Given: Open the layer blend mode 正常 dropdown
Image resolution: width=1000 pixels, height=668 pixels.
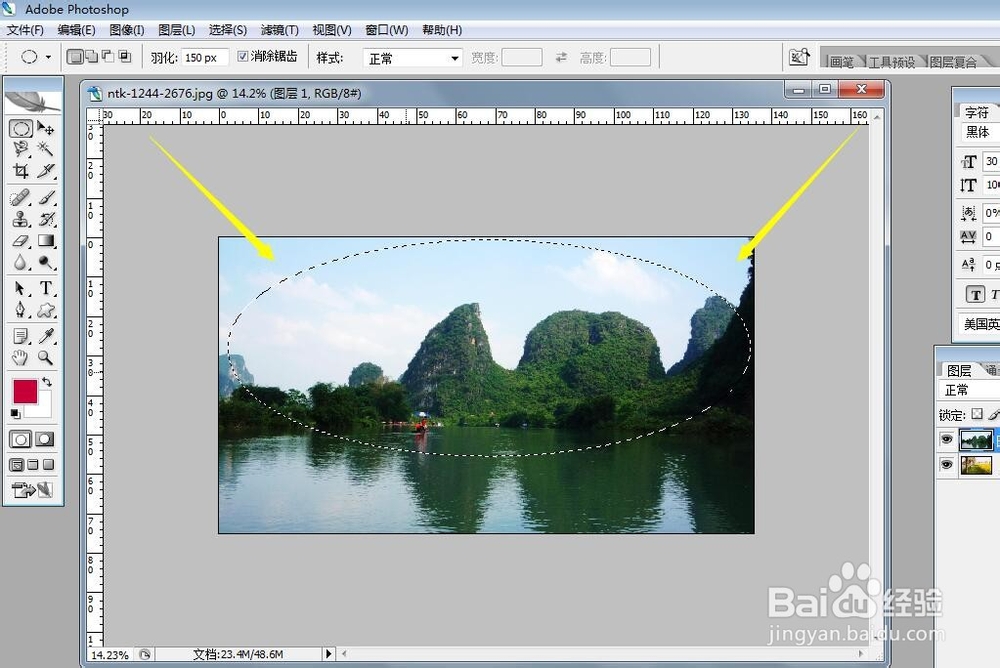Looking at the screenshot, I should click(969, 390).
